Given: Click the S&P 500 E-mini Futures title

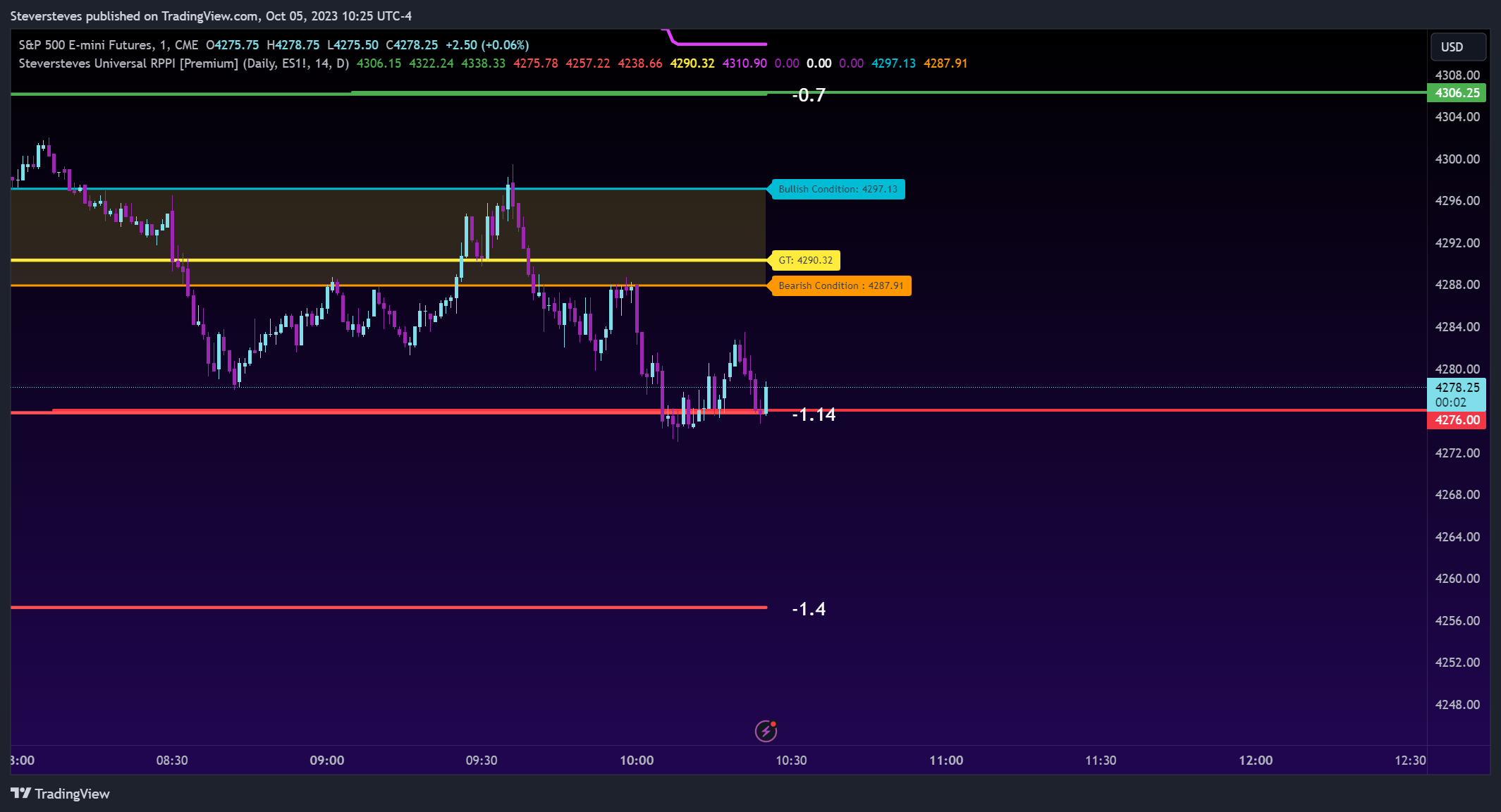Looking at the screenshot, I should pyautogui.click(x=85, y=45).
